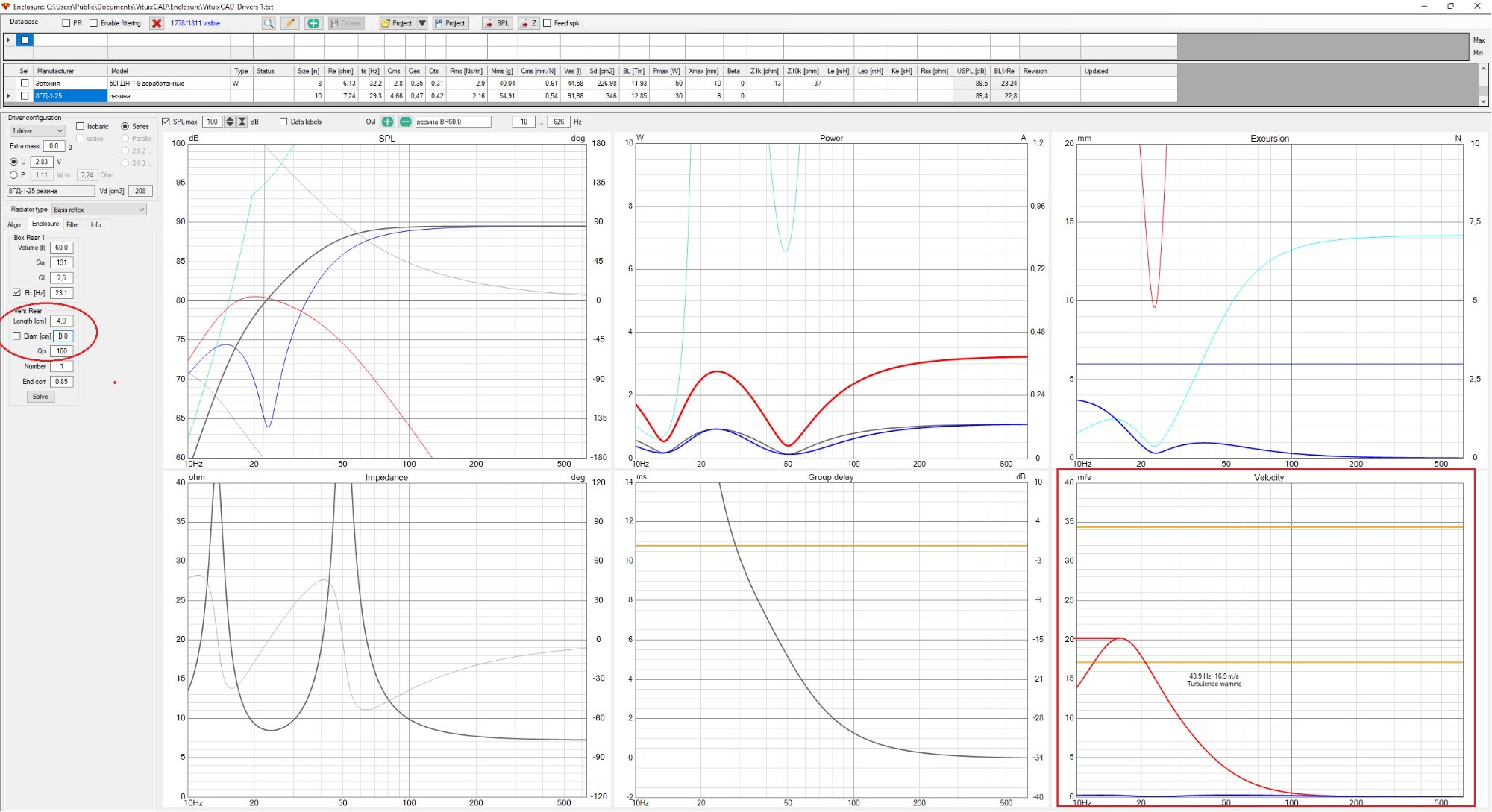The height and width of the screenshot is (812, 1492).
Task: Click the Solve button
Action: tap(40, 397)
